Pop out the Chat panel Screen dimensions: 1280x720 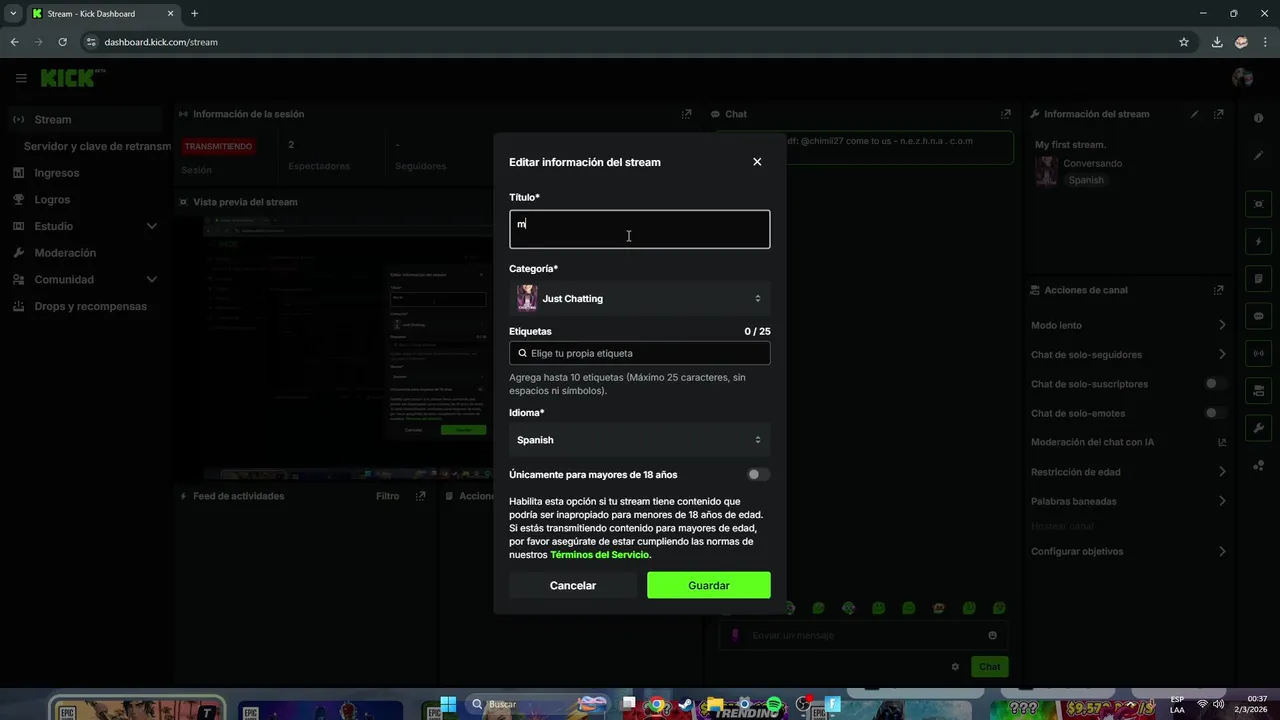coord(1005,114)
